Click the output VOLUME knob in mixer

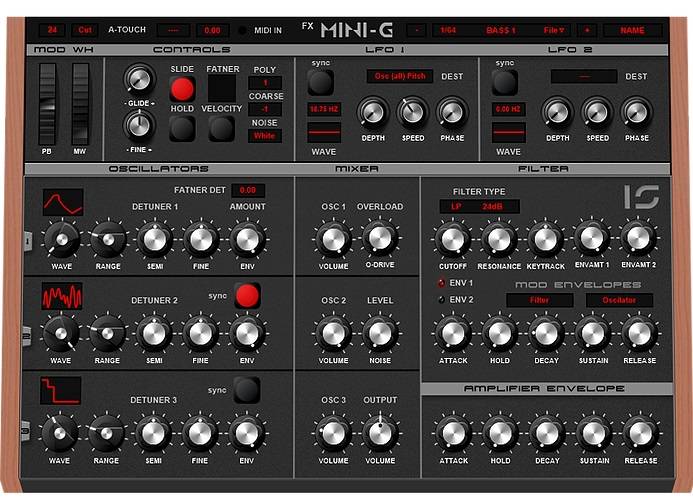point(380,432)
